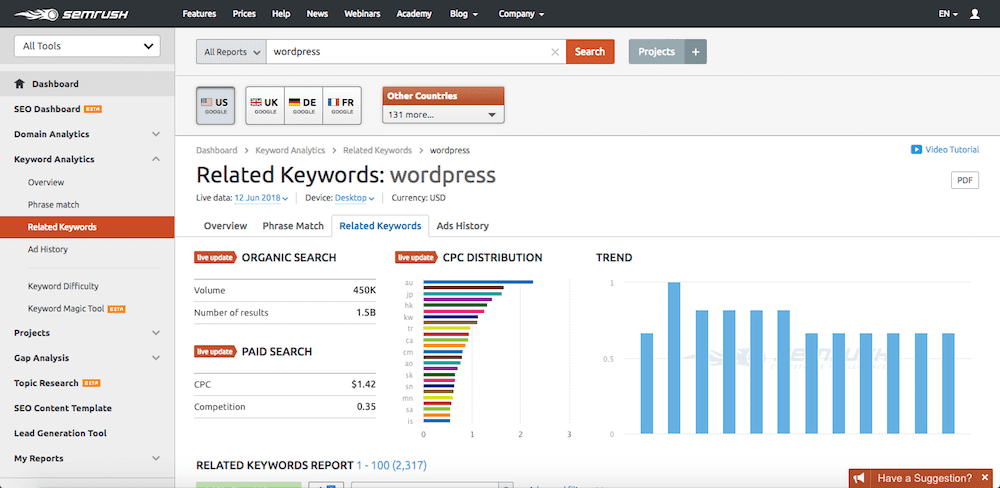Open Lead Generation Tool in sidebar
The width and height of the screenshot is (1000, 488).
pos(61,433)
